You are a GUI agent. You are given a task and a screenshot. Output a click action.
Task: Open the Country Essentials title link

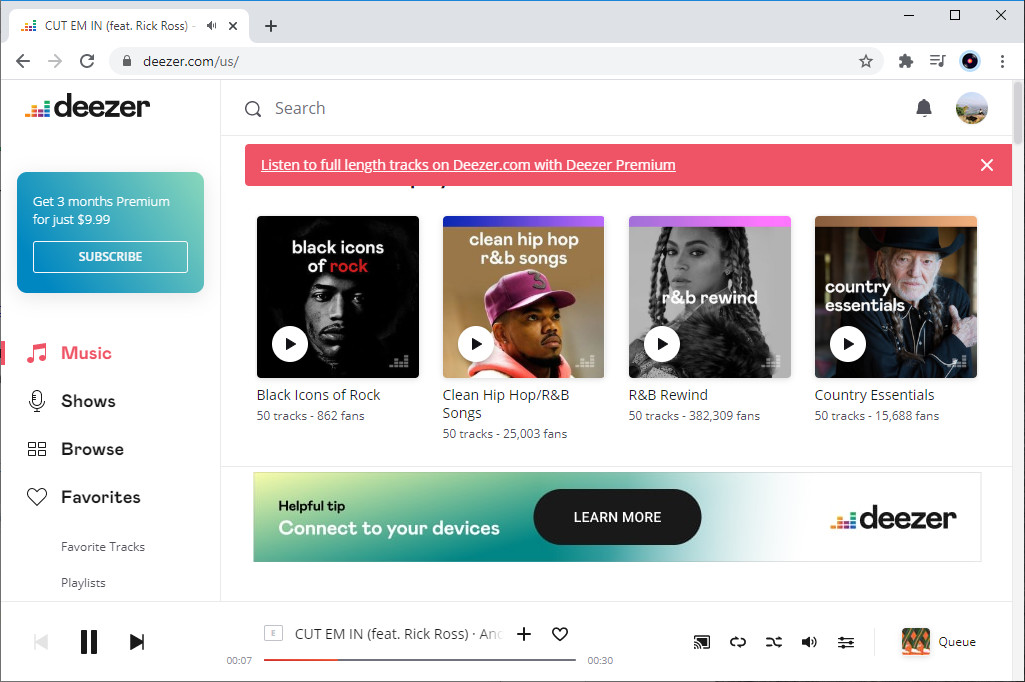[x=874, y=395]
